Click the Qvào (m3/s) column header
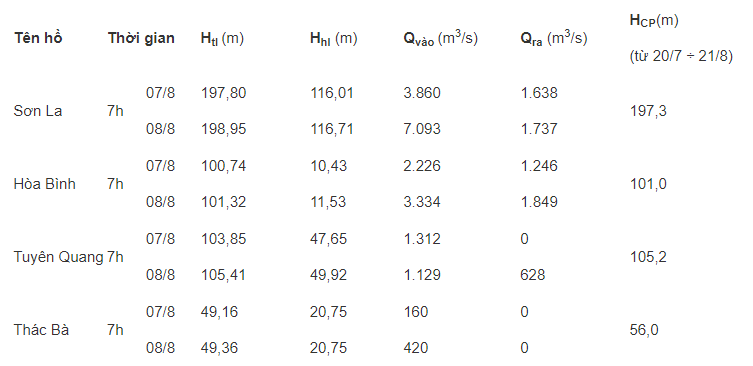This screenshot has width=753, height=366. pyautogui.click(x=440, y=38)
